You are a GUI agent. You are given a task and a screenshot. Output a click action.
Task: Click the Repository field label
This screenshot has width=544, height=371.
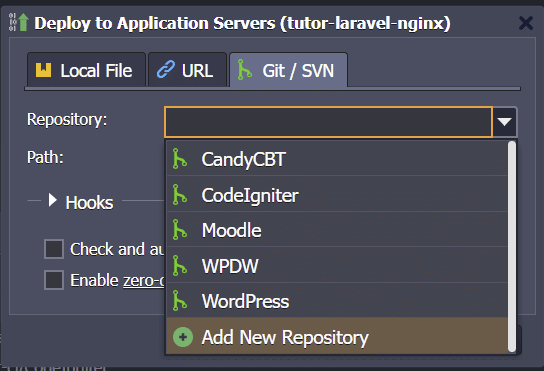67,120
